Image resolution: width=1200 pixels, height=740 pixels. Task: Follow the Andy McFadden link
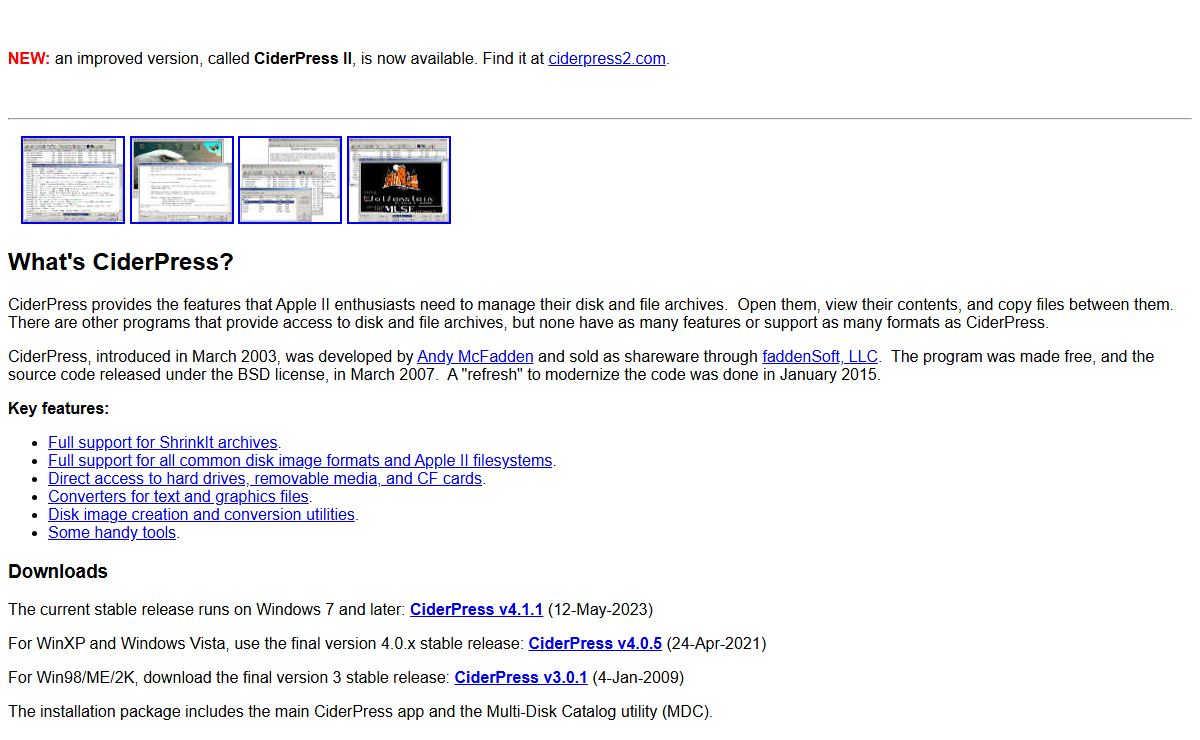[475, 356]
